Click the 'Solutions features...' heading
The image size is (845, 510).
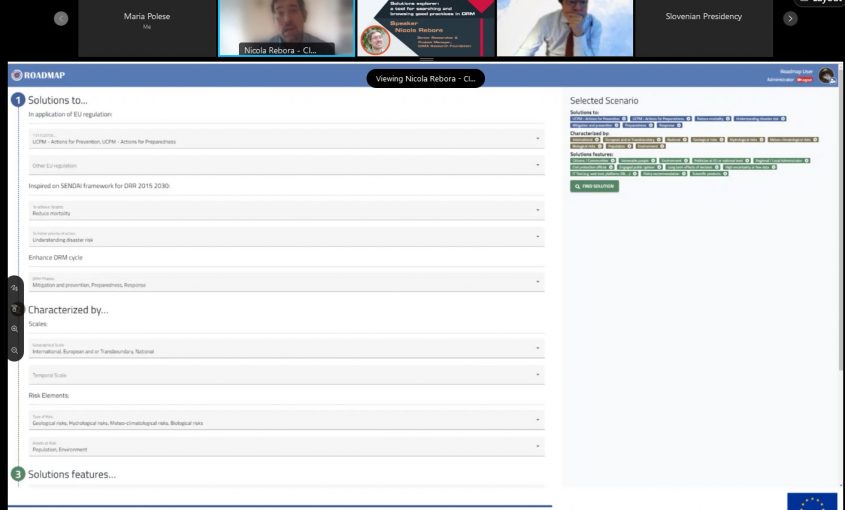coord(72,474)
